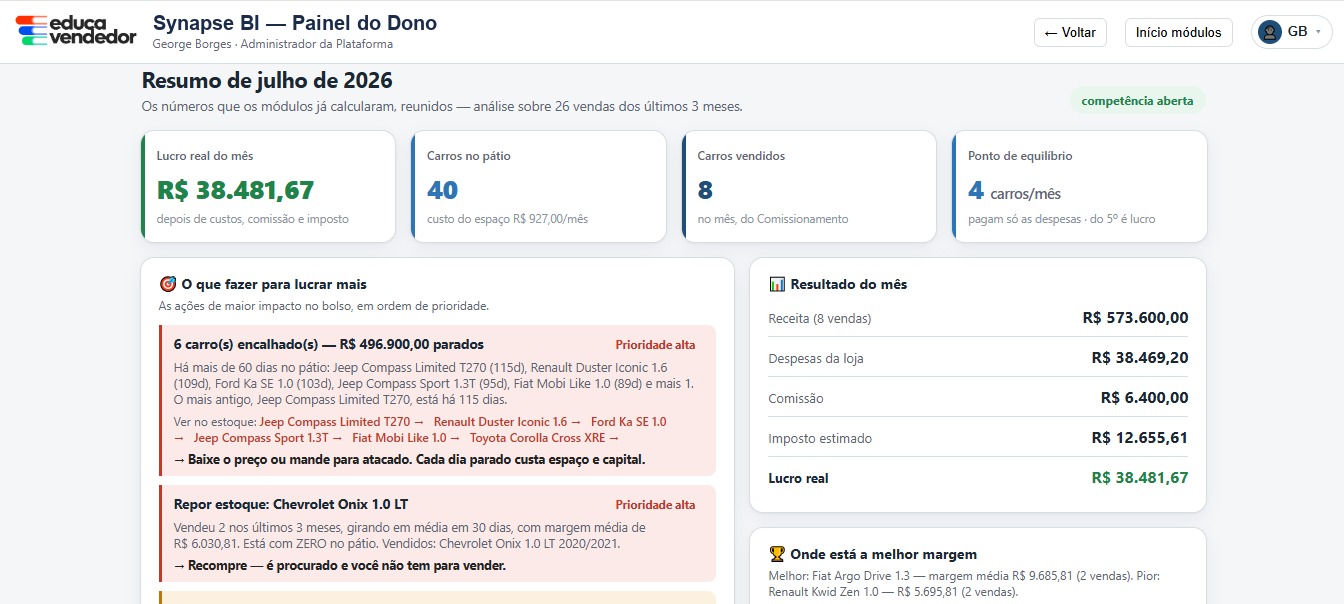The image size is (1344, 604).
Task: Click 'Prioridade alta' on the Repor estoque card
Action: pos(655,505)
